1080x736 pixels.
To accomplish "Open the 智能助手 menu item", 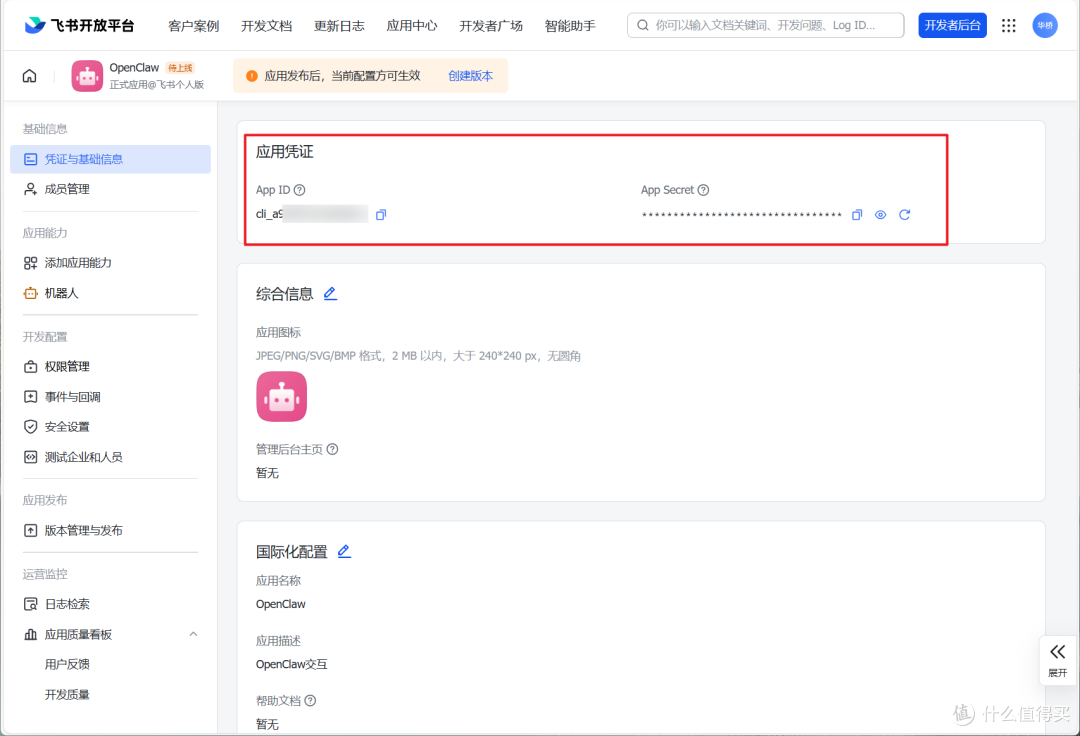I will click(570, 25).
